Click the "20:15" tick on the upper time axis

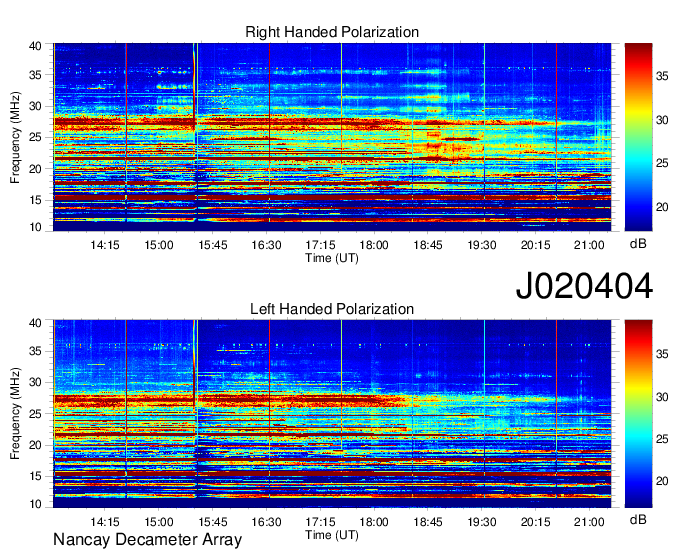tap(535, 245)
